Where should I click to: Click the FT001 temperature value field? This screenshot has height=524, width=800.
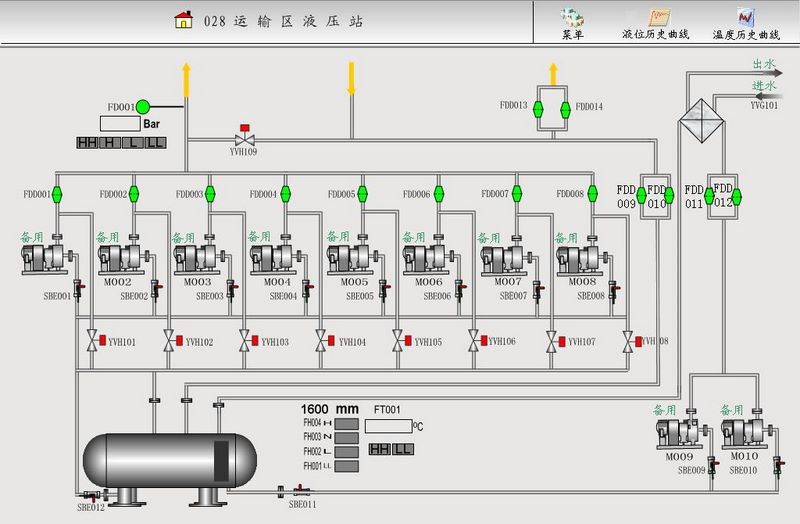[x=388, y=426]
